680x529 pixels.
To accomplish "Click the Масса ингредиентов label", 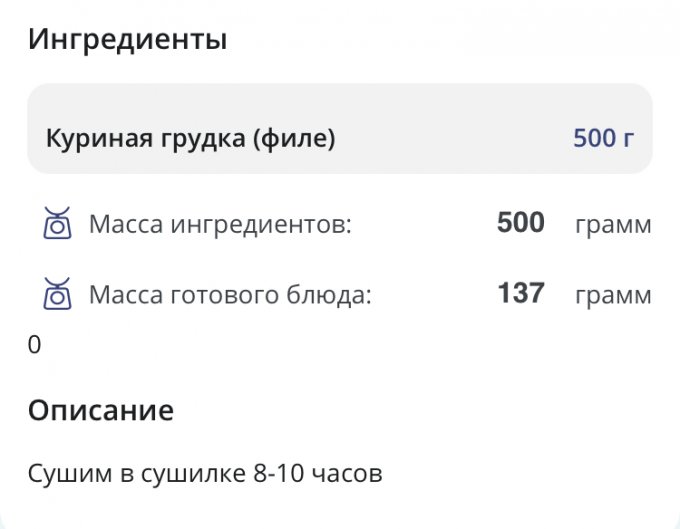I will point(220,224).
